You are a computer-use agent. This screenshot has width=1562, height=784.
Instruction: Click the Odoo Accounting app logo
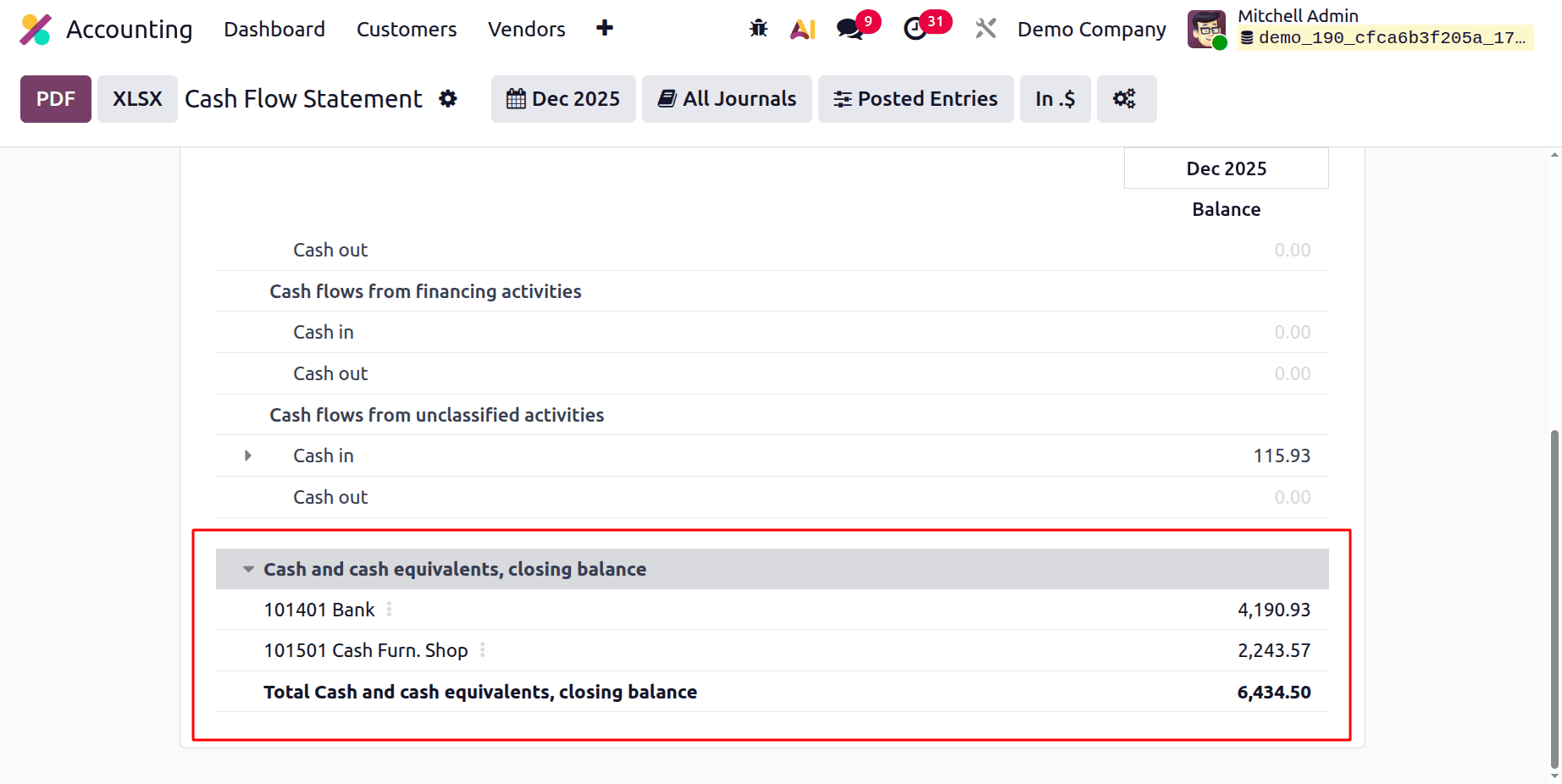[36, 28]
